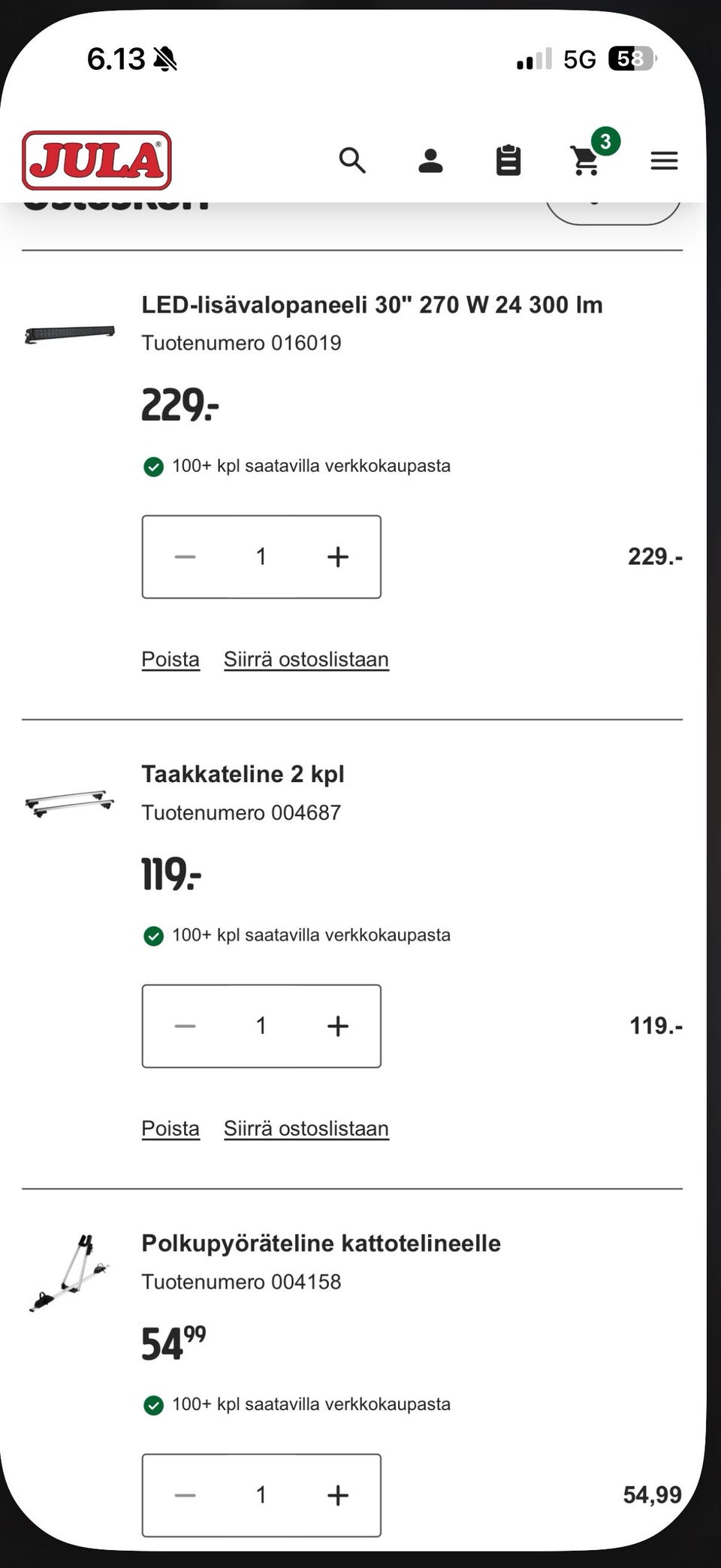The width and height of the screenshot is (721, 1568).
Task: Open the search icon
Action: click(x=351, y=160)
